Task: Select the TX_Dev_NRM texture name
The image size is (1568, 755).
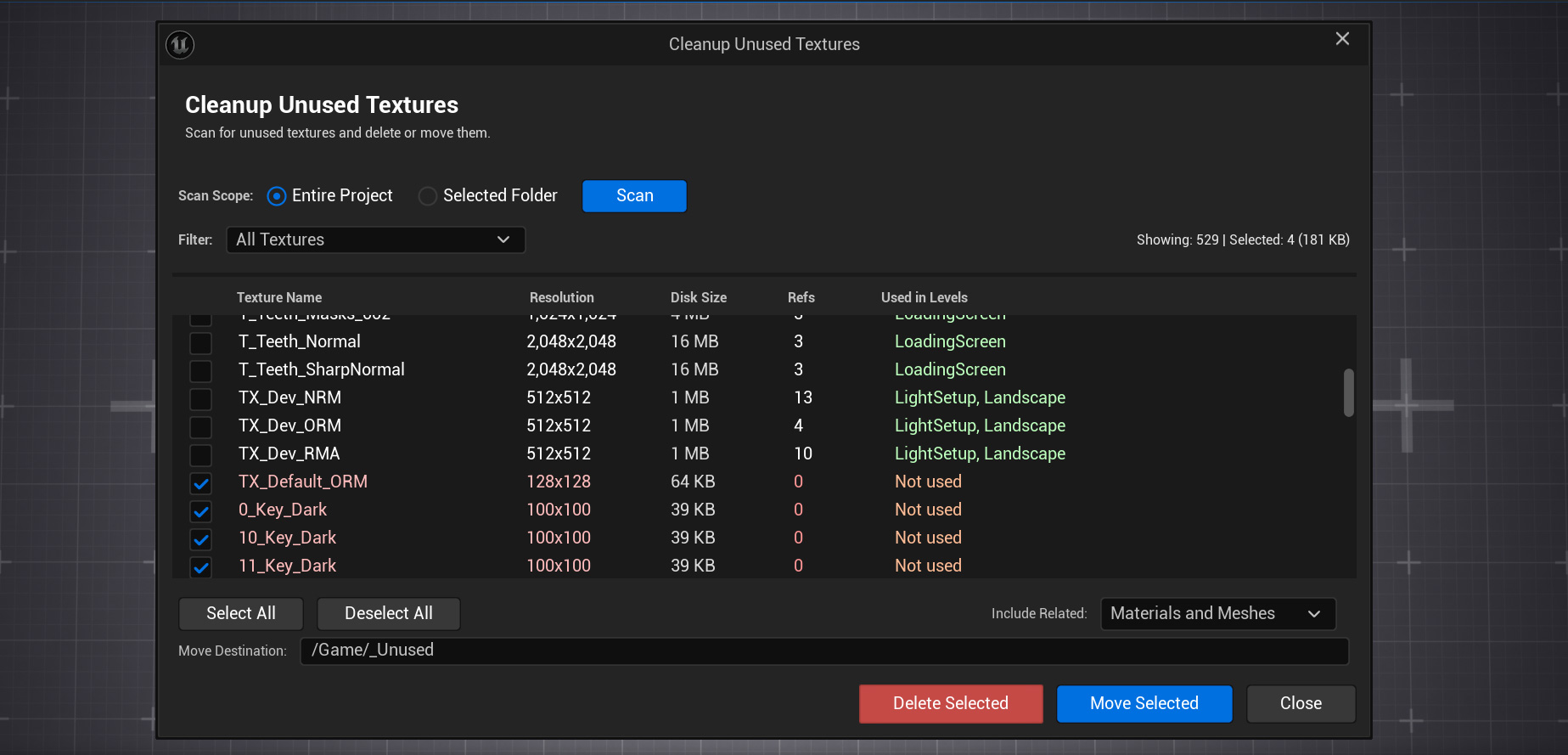Action: pyautogui.click(x=290, y=397)
